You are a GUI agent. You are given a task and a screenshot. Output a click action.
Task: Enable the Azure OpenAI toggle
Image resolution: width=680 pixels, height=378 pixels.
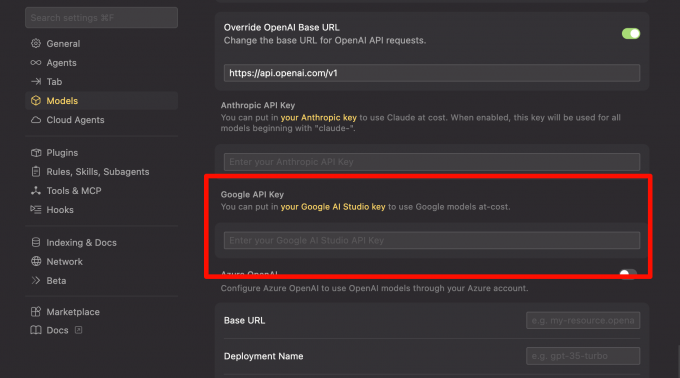click(x=628, y=274)
